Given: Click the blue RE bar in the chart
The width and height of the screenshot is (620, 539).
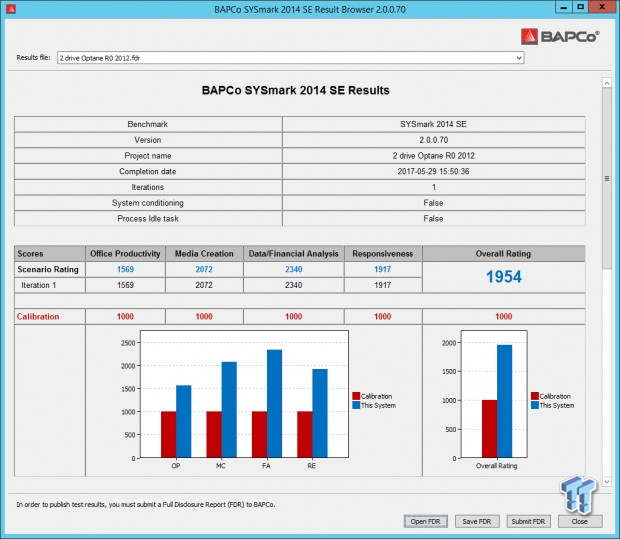Looking at the screenshot, I should [320, 413].
